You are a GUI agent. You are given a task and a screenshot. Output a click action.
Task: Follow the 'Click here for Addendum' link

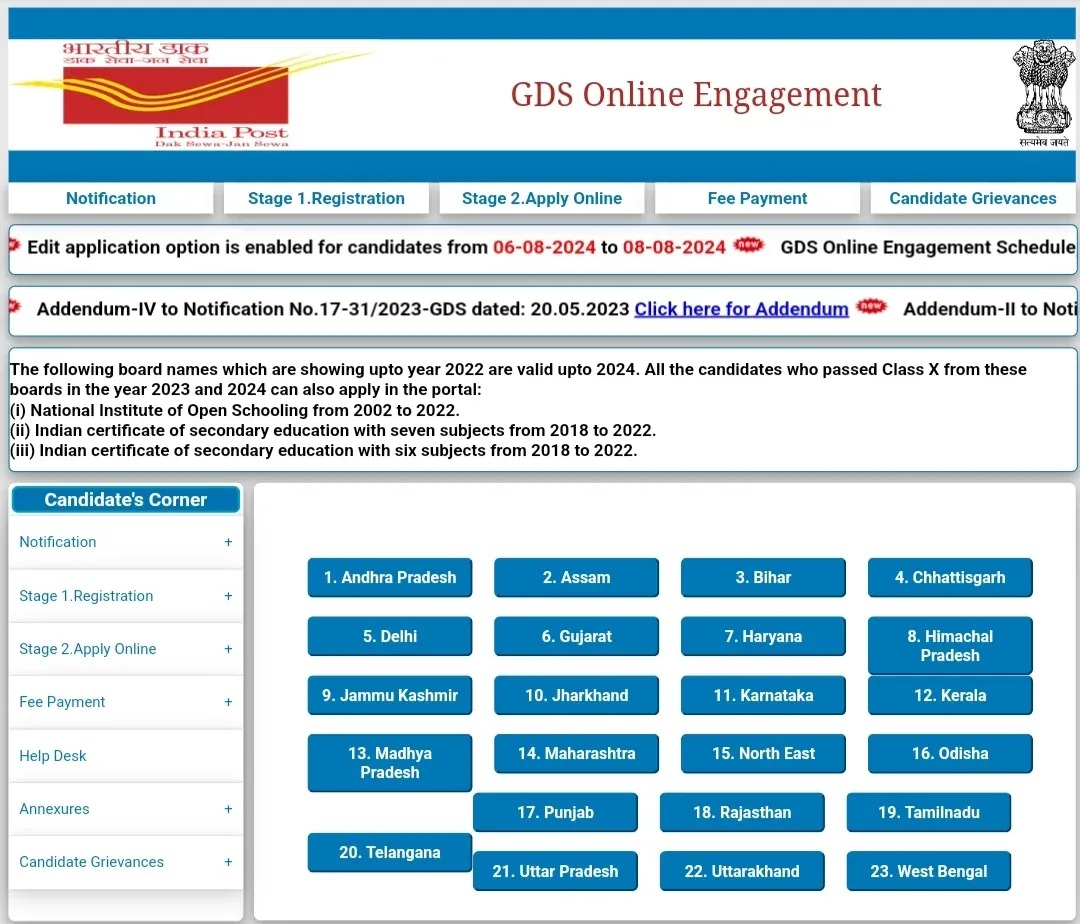[741, 309]
